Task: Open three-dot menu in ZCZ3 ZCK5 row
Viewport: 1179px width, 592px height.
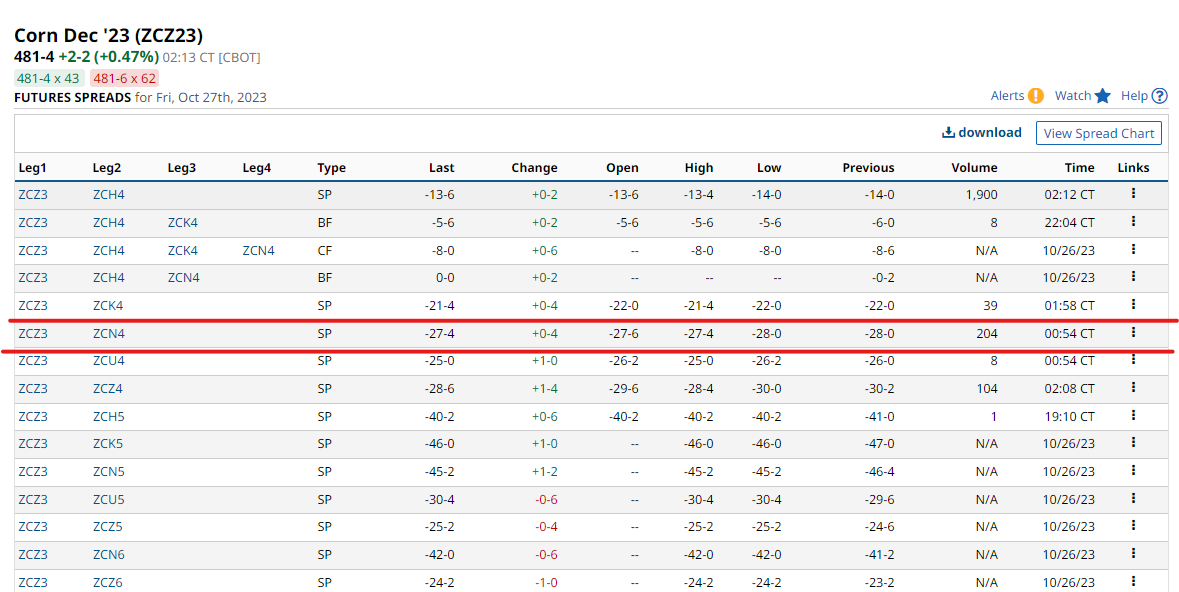Action: click(x=1133, y=443)
